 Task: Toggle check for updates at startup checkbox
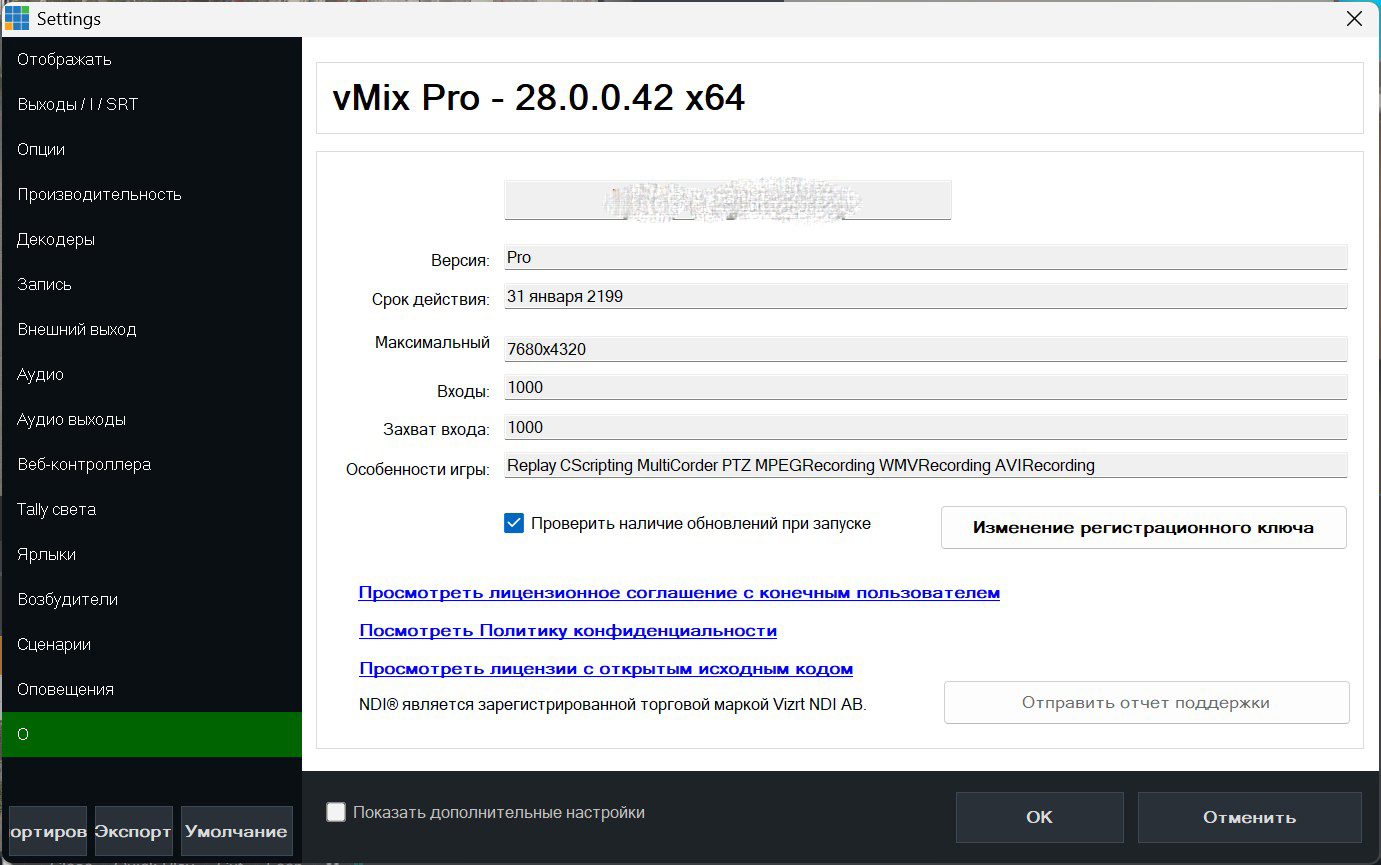[514, 523]
